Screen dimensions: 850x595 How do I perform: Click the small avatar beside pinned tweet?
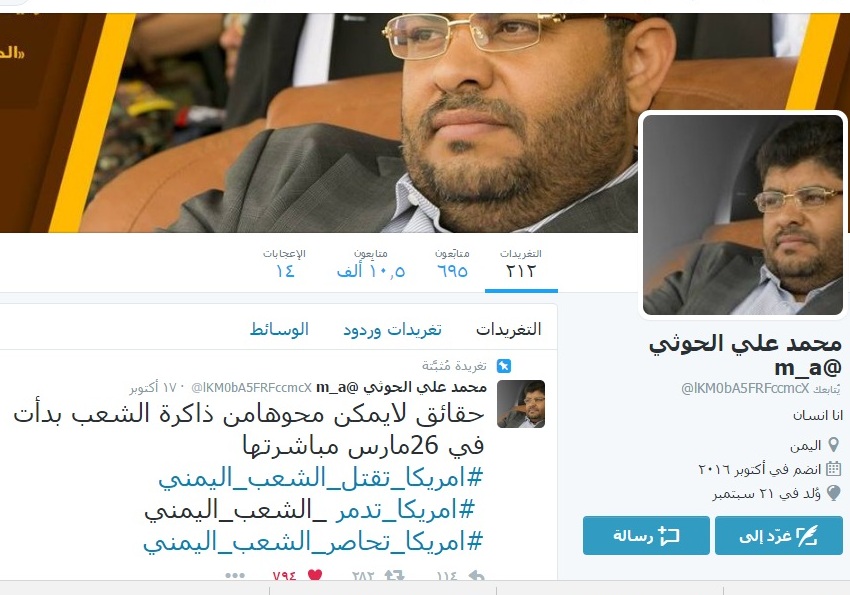click(x=521, y=404)
